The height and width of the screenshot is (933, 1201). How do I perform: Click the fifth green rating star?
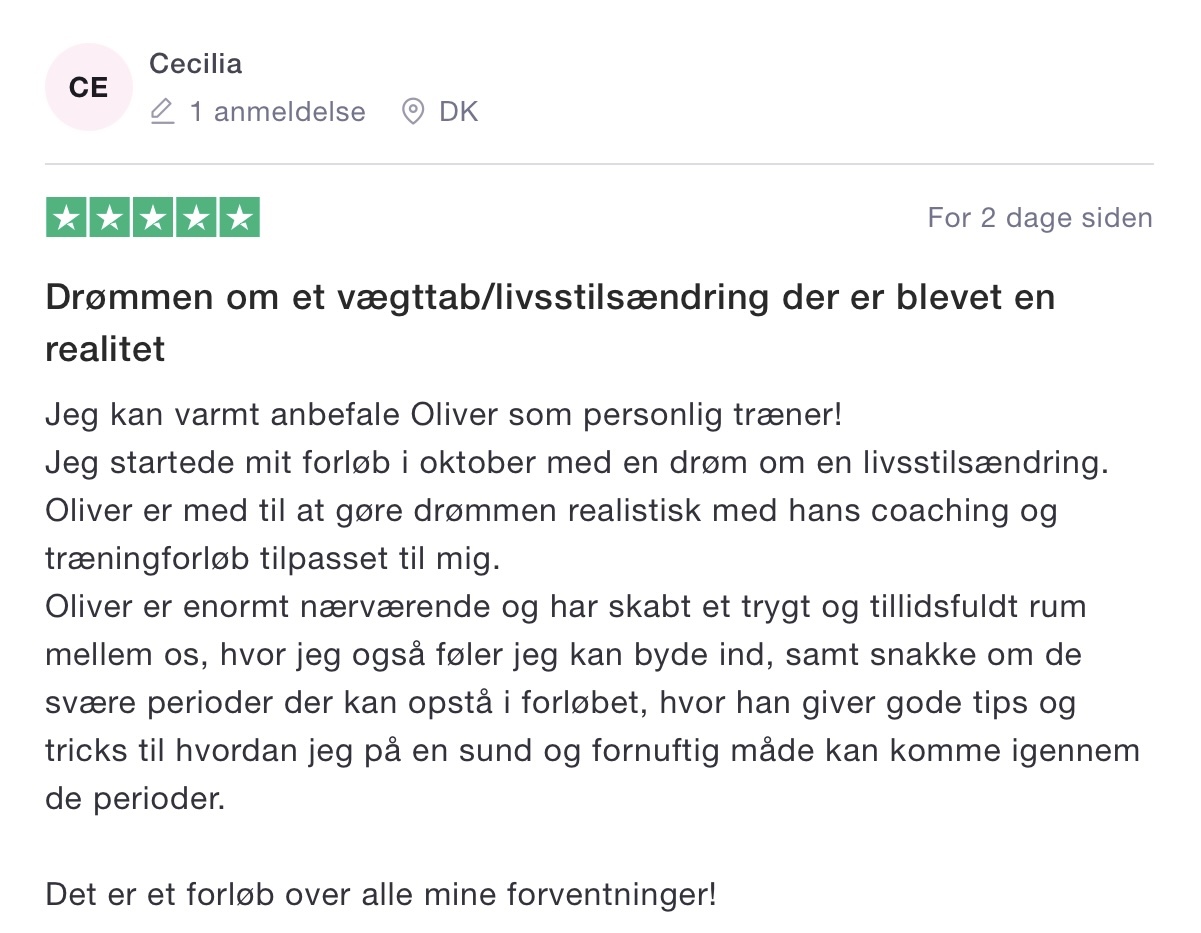click(x=239, y=218)
